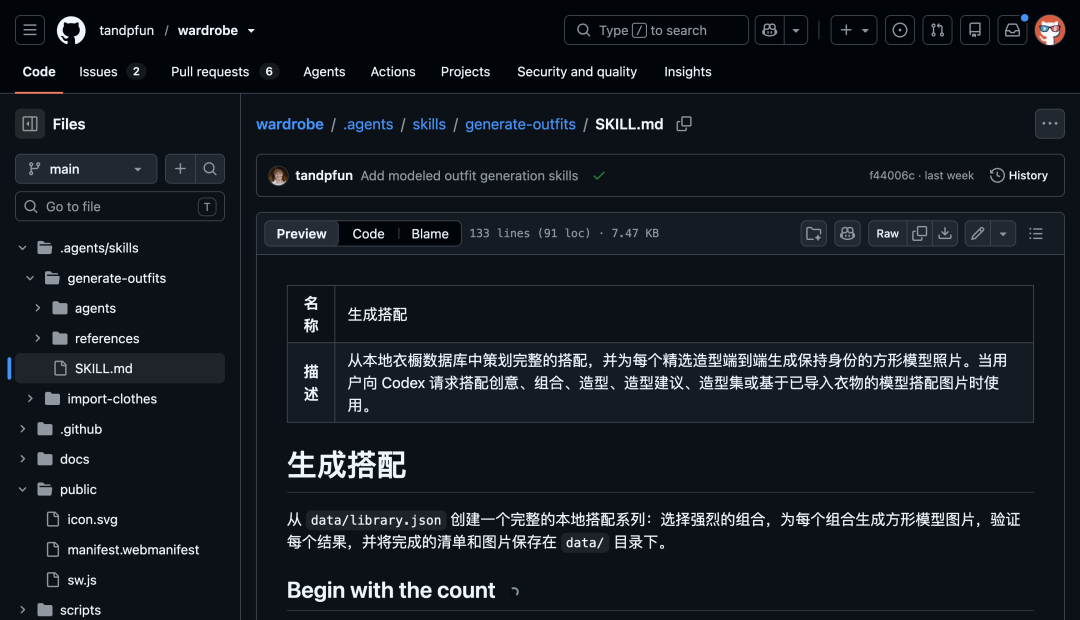Open the notifications inbox

[x=1012, y=30]
